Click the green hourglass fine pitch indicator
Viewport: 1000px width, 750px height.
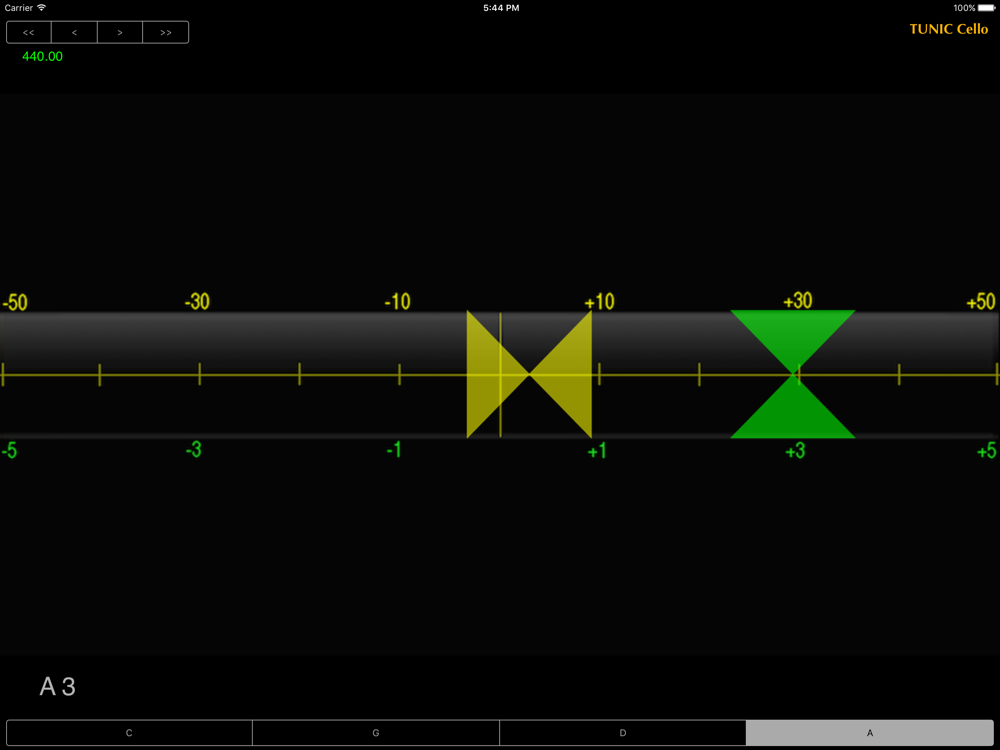(x=793, y=374)
